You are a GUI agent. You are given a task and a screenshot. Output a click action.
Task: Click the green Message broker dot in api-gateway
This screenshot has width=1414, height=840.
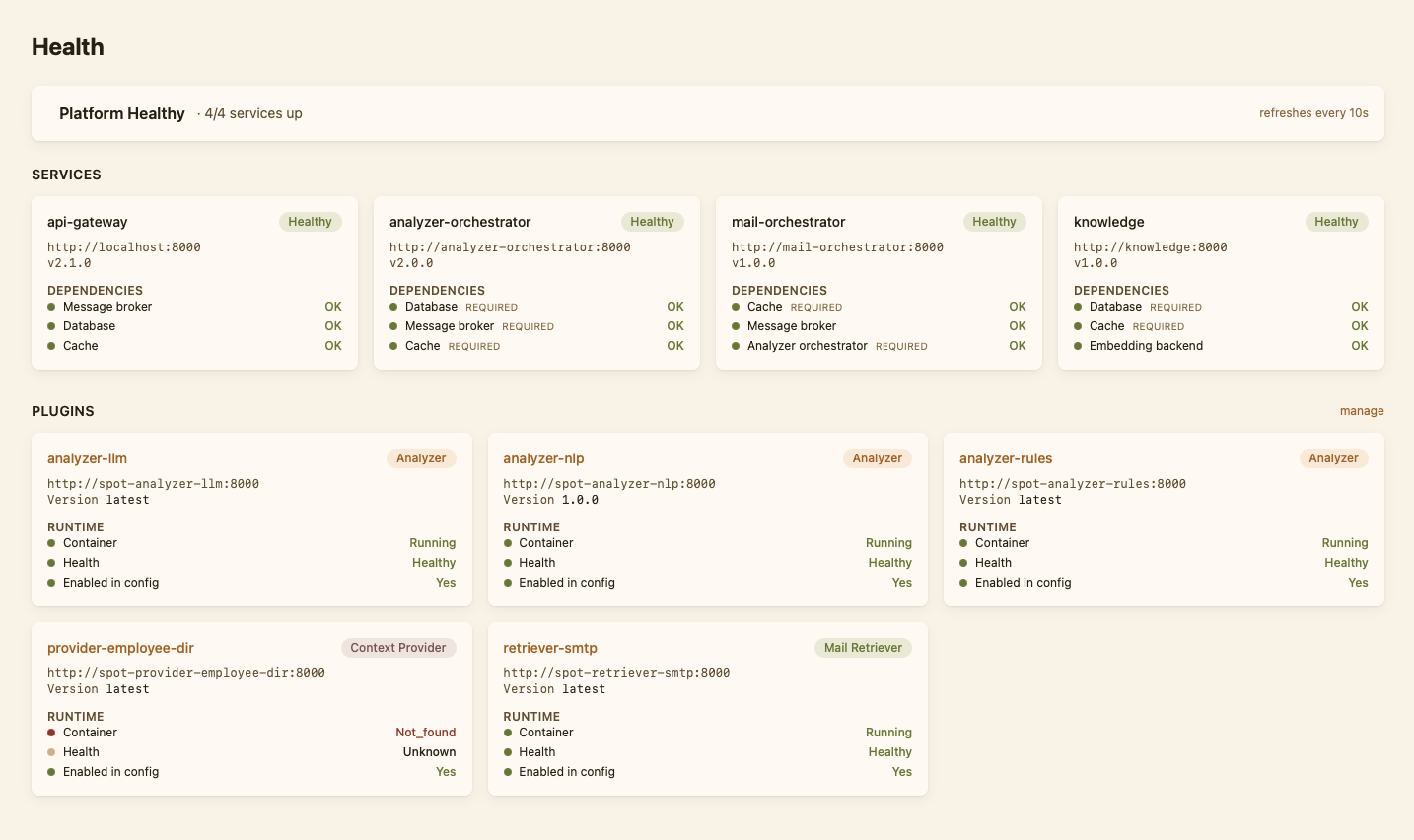pos(51,307)
